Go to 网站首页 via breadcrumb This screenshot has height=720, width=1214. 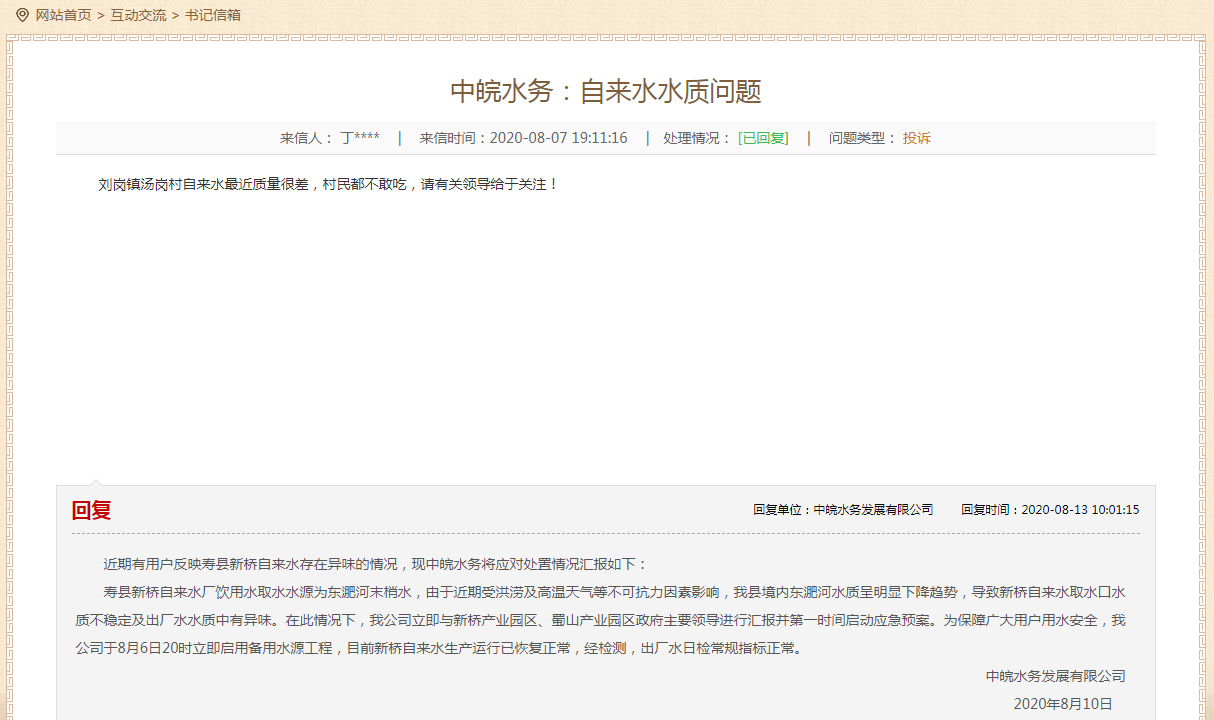click(x=63, y=15)
